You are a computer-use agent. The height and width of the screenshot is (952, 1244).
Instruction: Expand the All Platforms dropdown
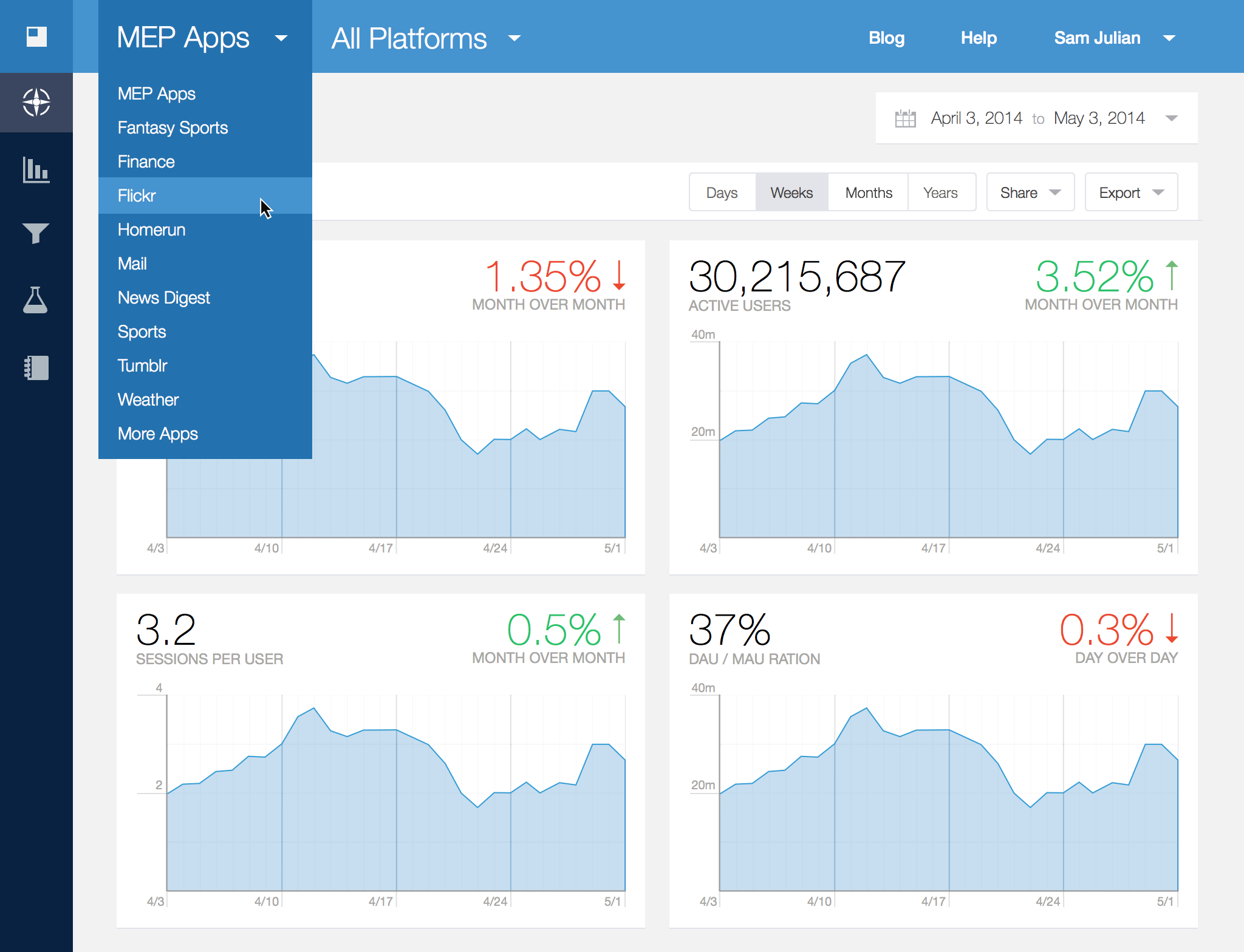[x=425, y=38]
